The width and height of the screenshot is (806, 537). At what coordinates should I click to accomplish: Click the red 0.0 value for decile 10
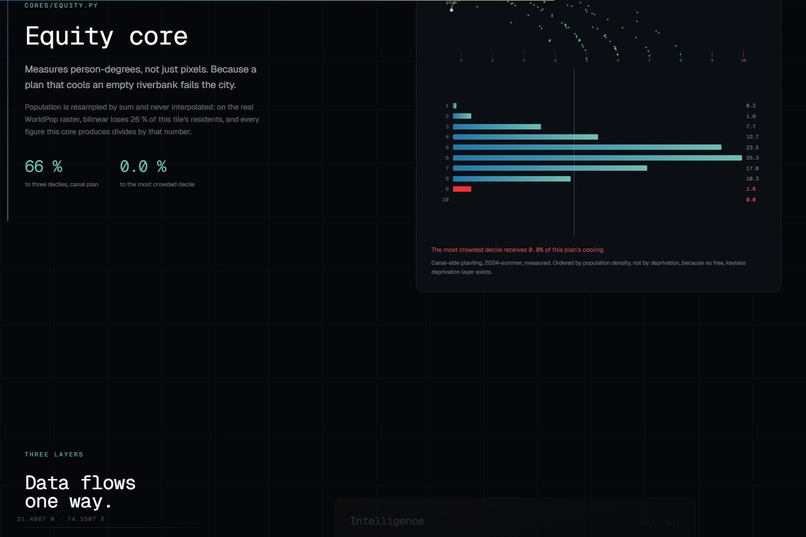[x=751, y=199]
